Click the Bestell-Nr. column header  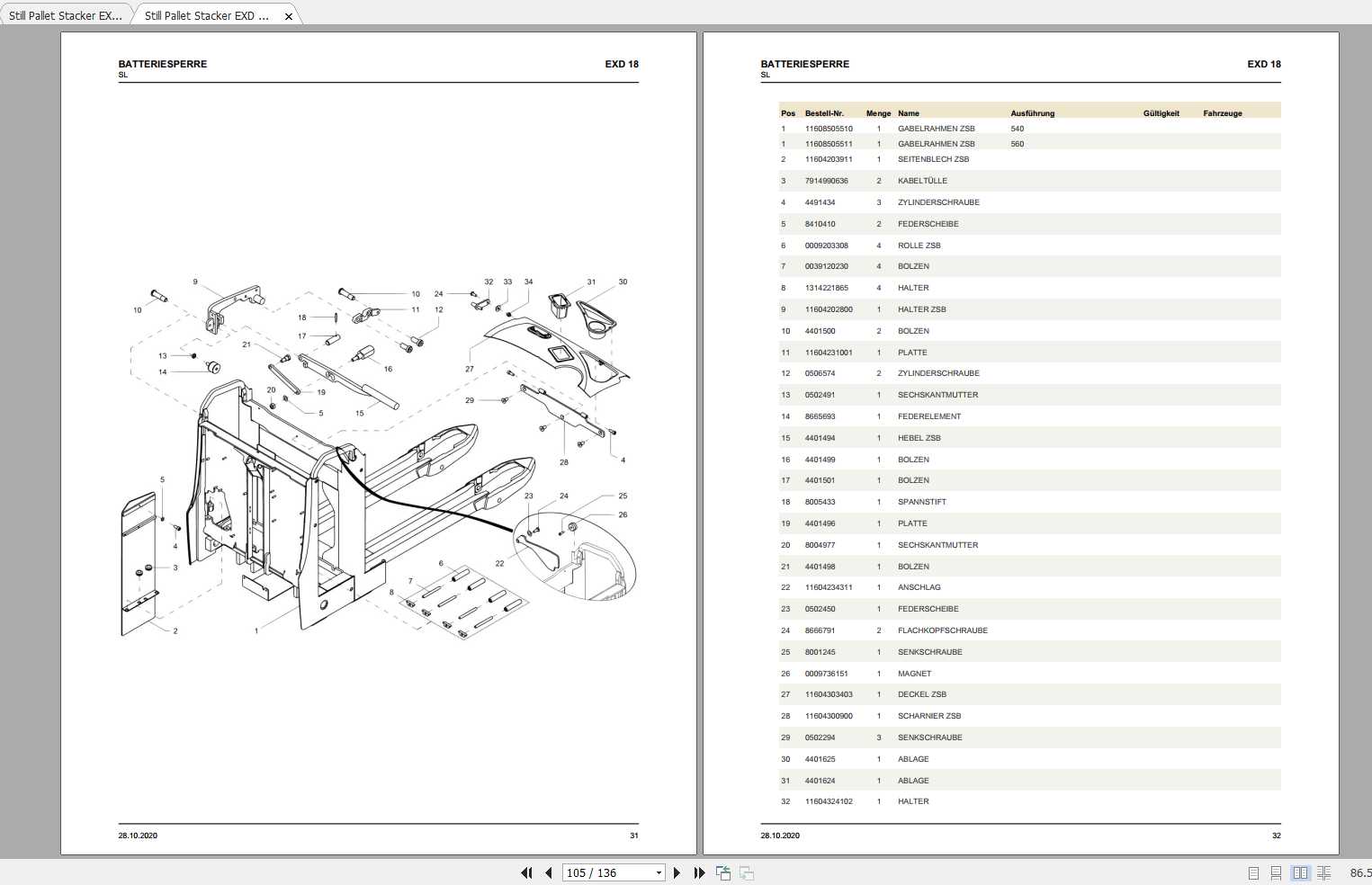[x=824, y=113]
